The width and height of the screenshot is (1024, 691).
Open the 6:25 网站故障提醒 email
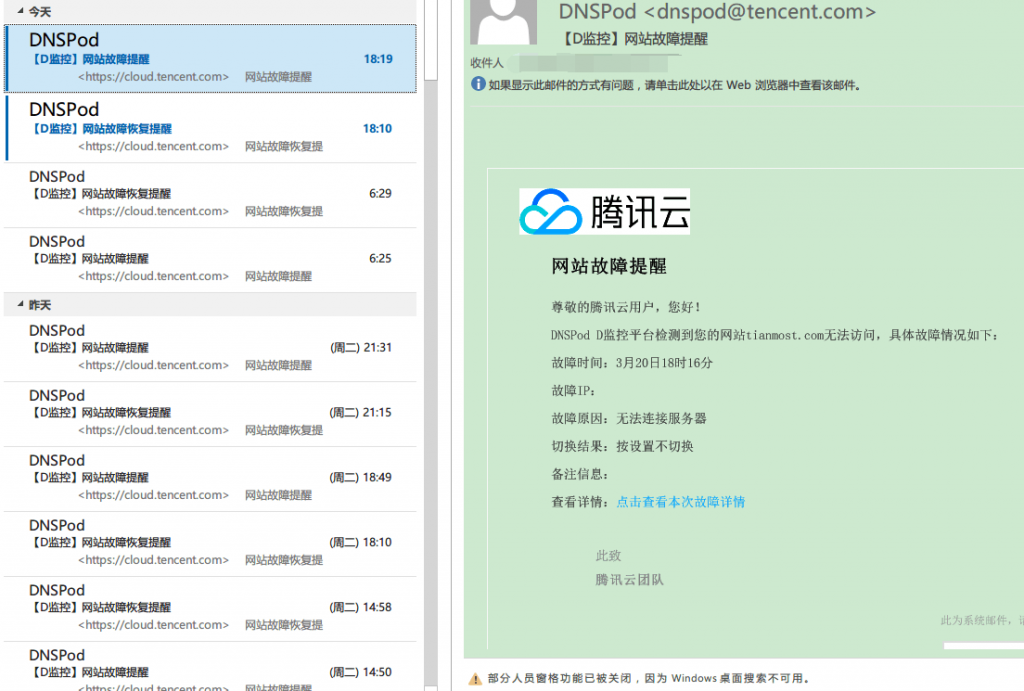[210, 259]
